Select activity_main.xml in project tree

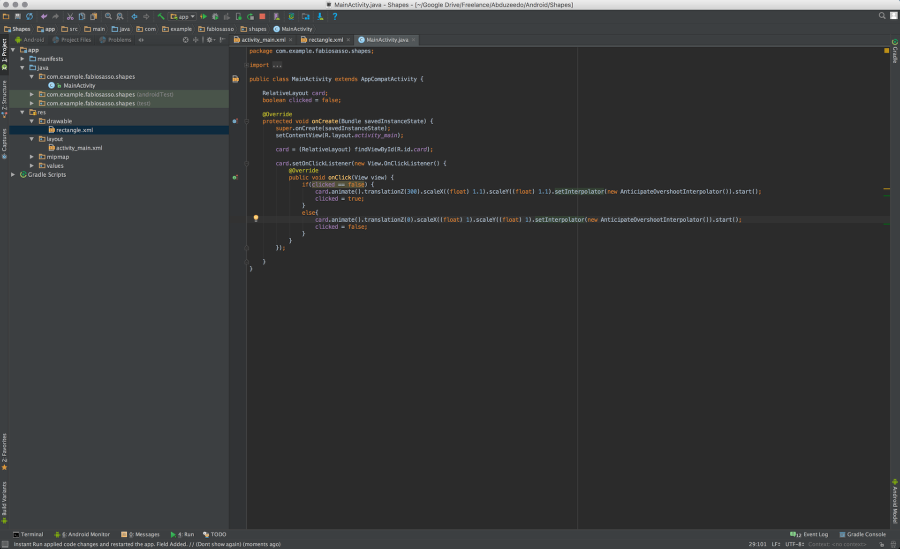75,148
